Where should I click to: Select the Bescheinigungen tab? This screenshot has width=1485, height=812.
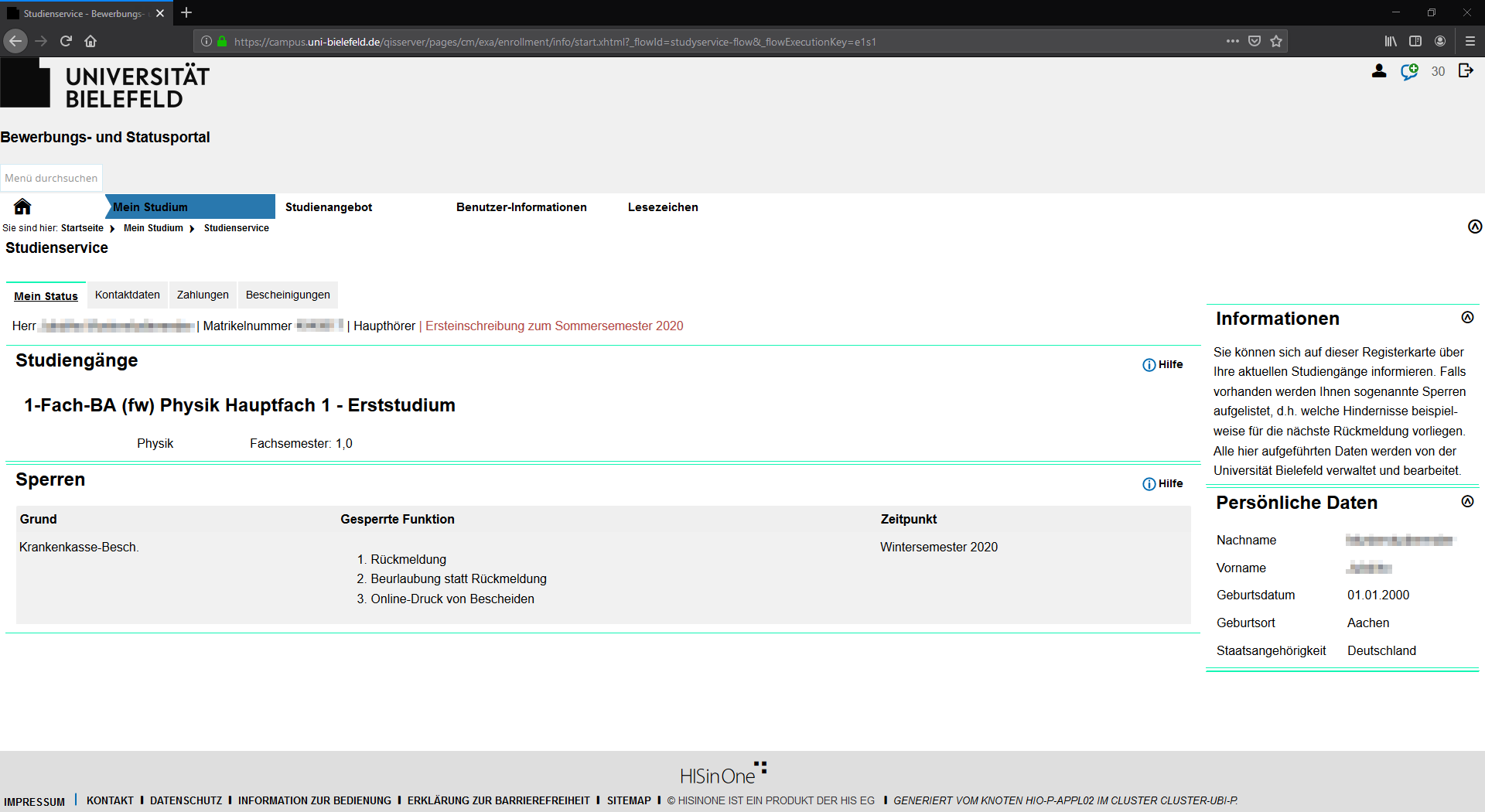click(288, 295)
